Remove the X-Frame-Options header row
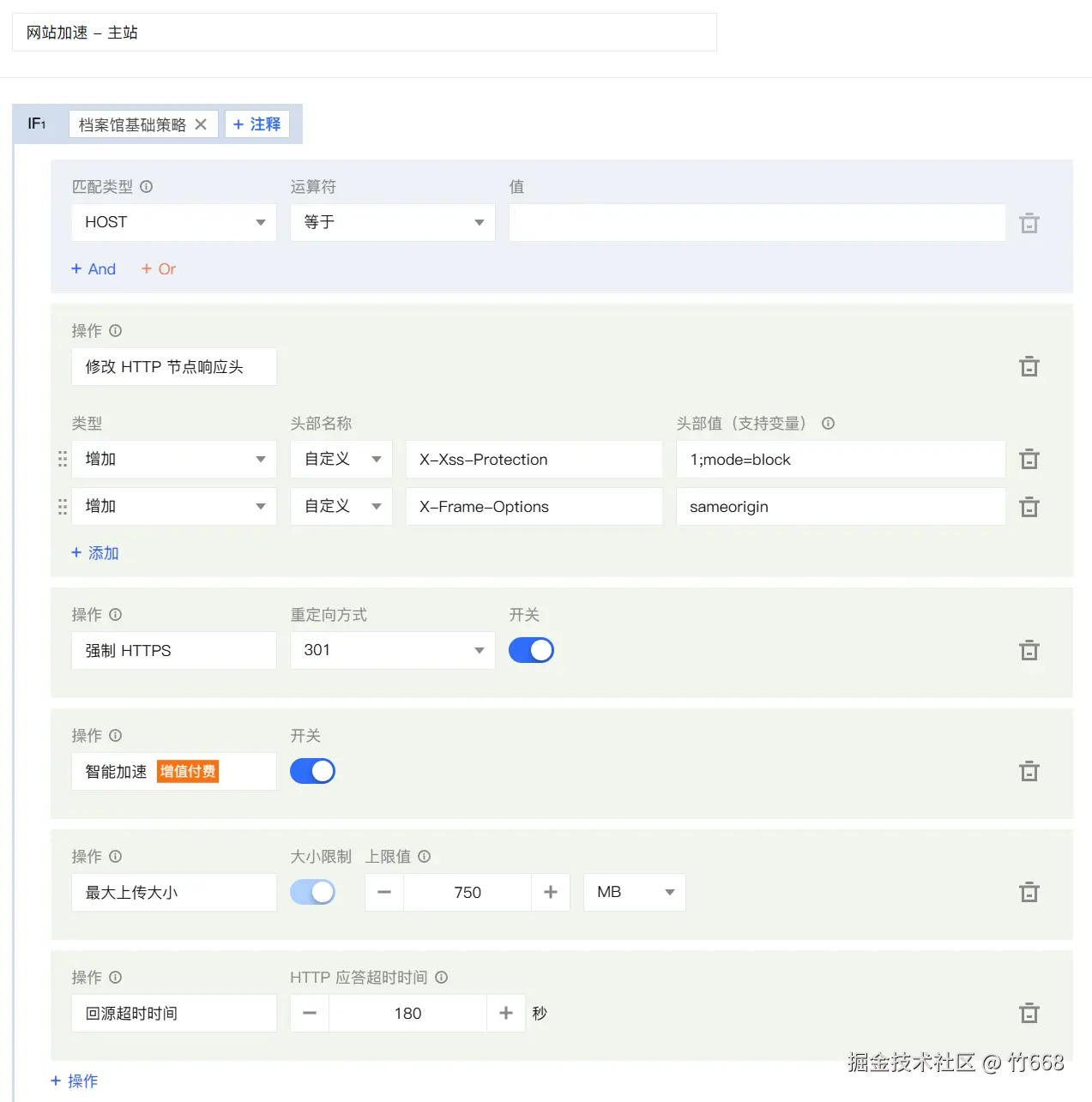This screenshot has width=1092, height=1102. coord(1029,507)
